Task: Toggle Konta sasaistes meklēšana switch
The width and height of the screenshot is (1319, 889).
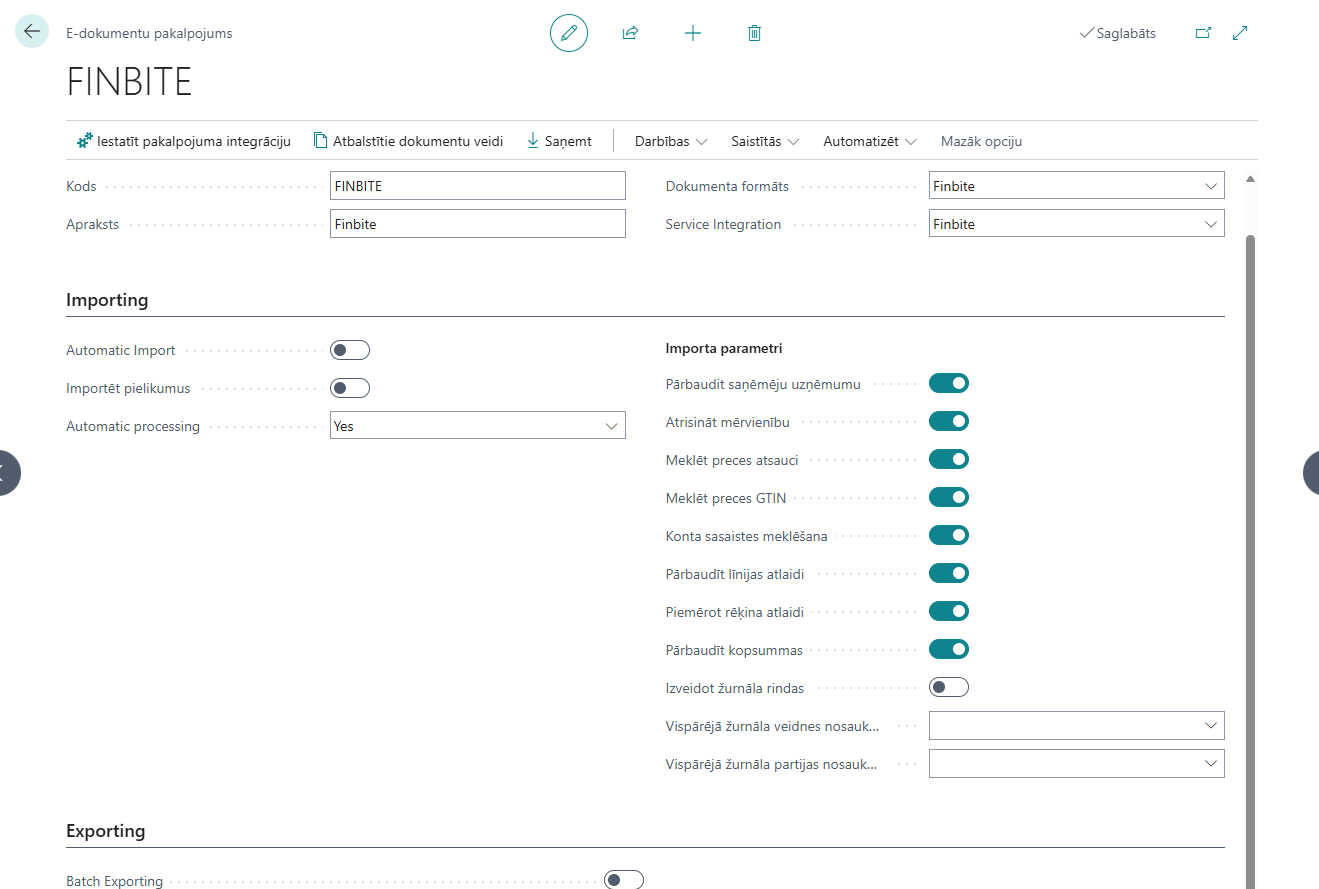Action: click(949, 535)
